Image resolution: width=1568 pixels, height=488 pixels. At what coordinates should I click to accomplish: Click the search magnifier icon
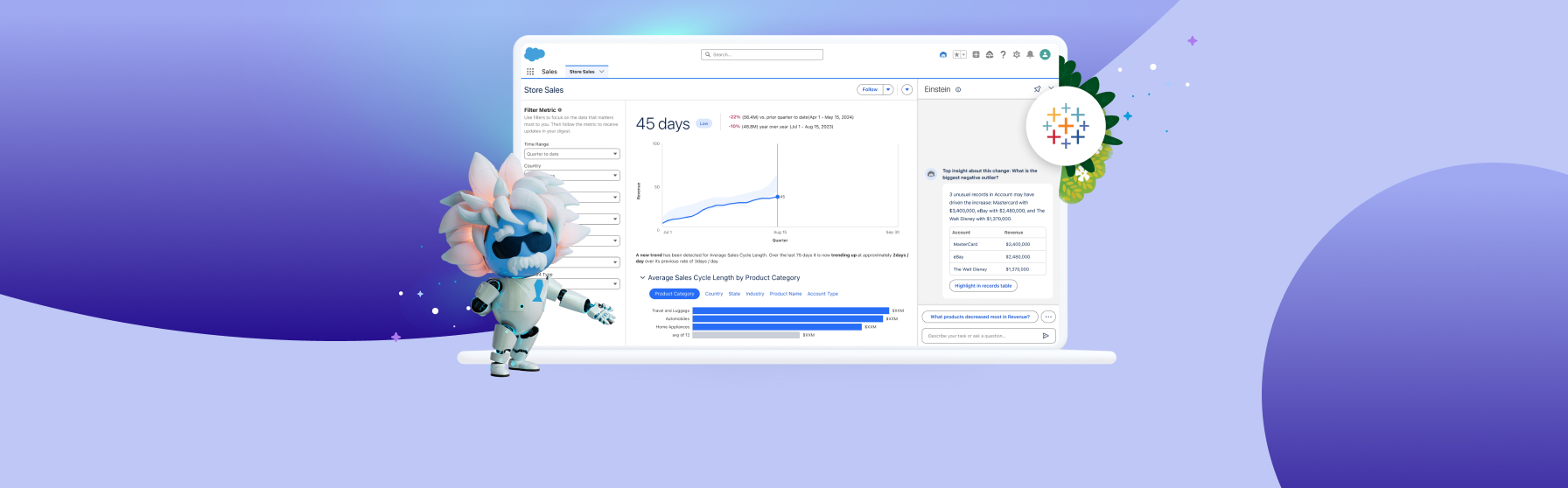[708, 54]
